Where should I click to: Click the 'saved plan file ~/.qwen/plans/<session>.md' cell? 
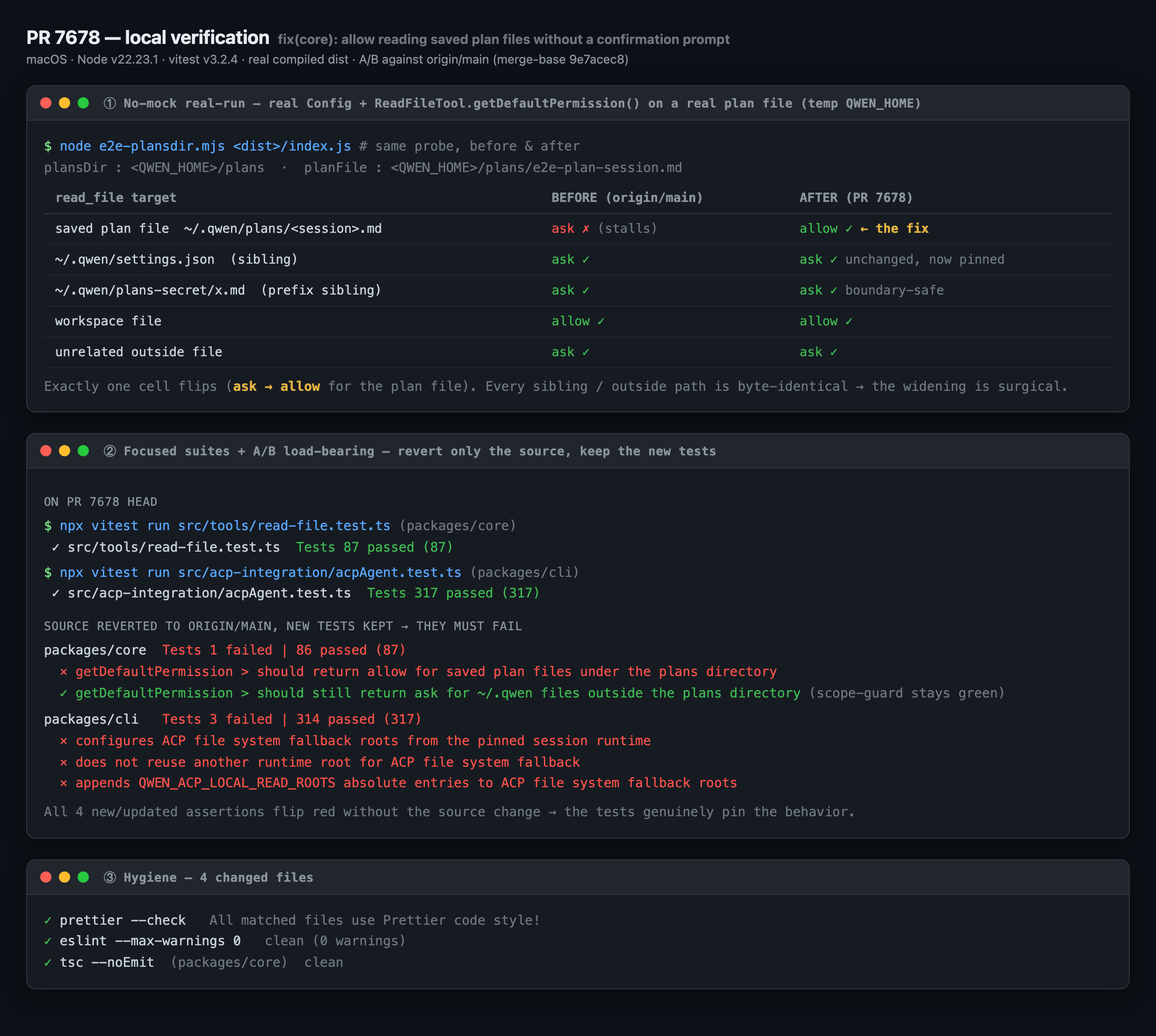point(219,229)
